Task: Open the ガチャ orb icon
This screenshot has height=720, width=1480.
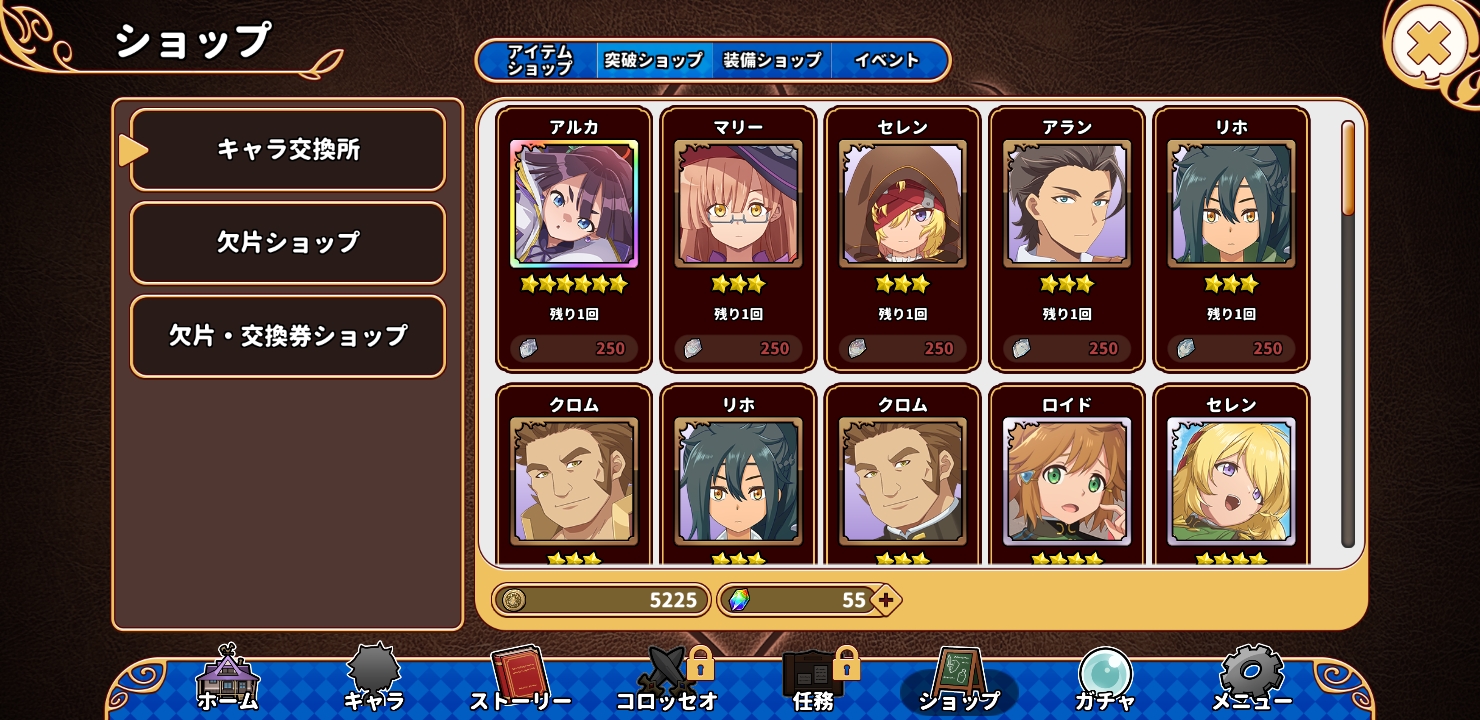Action: pyautogui.click(x=1104, y=679)
